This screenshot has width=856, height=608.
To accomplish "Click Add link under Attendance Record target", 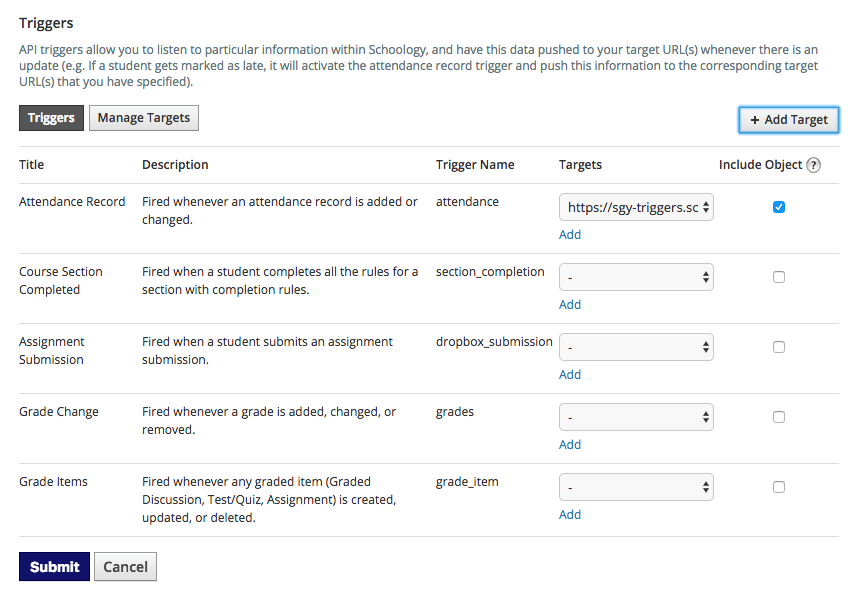I will pos(570,235).
